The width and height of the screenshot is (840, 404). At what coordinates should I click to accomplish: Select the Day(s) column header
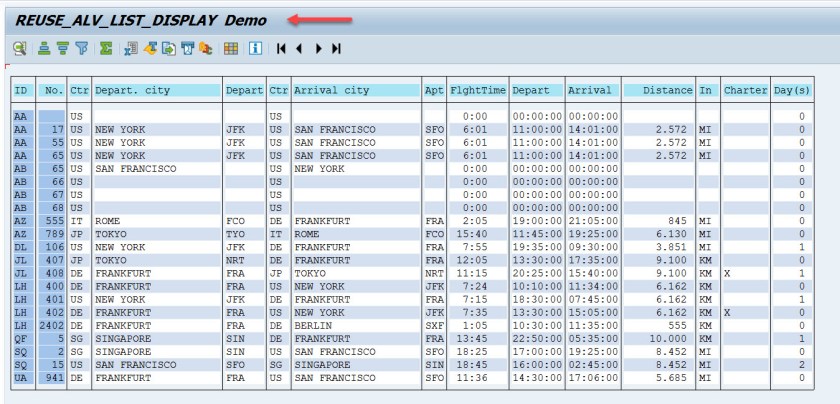click(792, 91)
